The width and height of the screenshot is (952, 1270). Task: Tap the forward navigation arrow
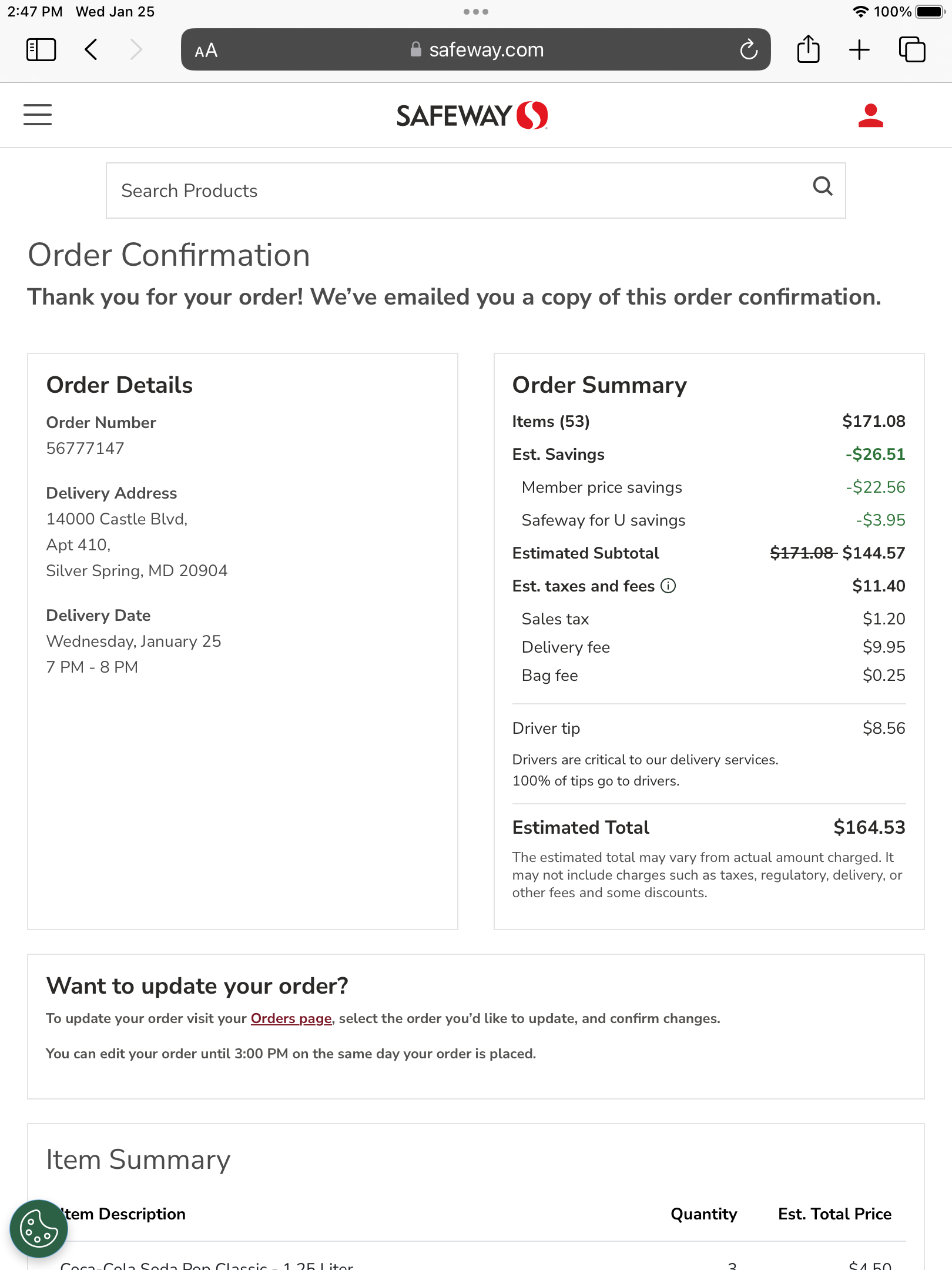136,50
